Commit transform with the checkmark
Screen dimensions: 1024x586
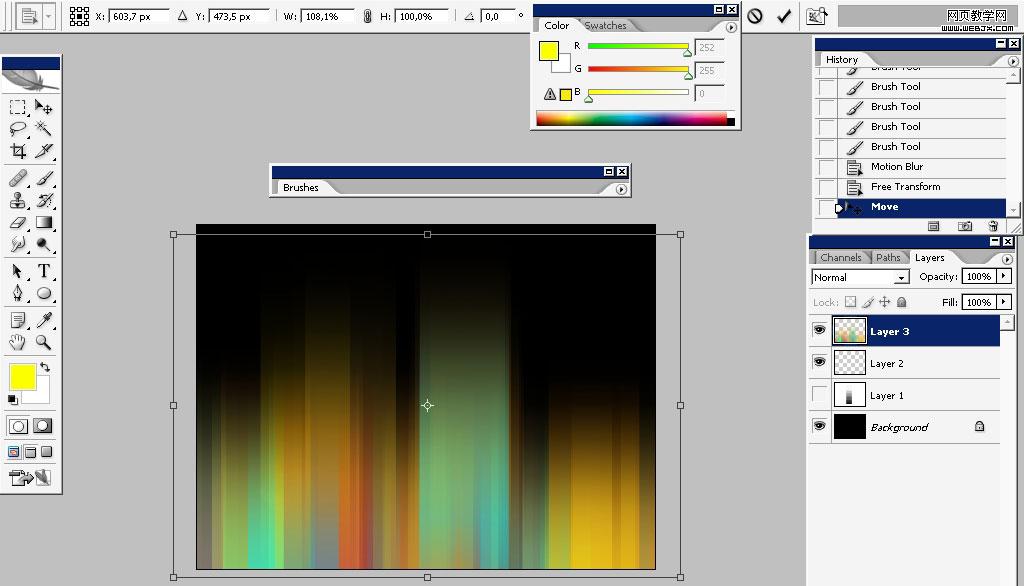[784, 16]
